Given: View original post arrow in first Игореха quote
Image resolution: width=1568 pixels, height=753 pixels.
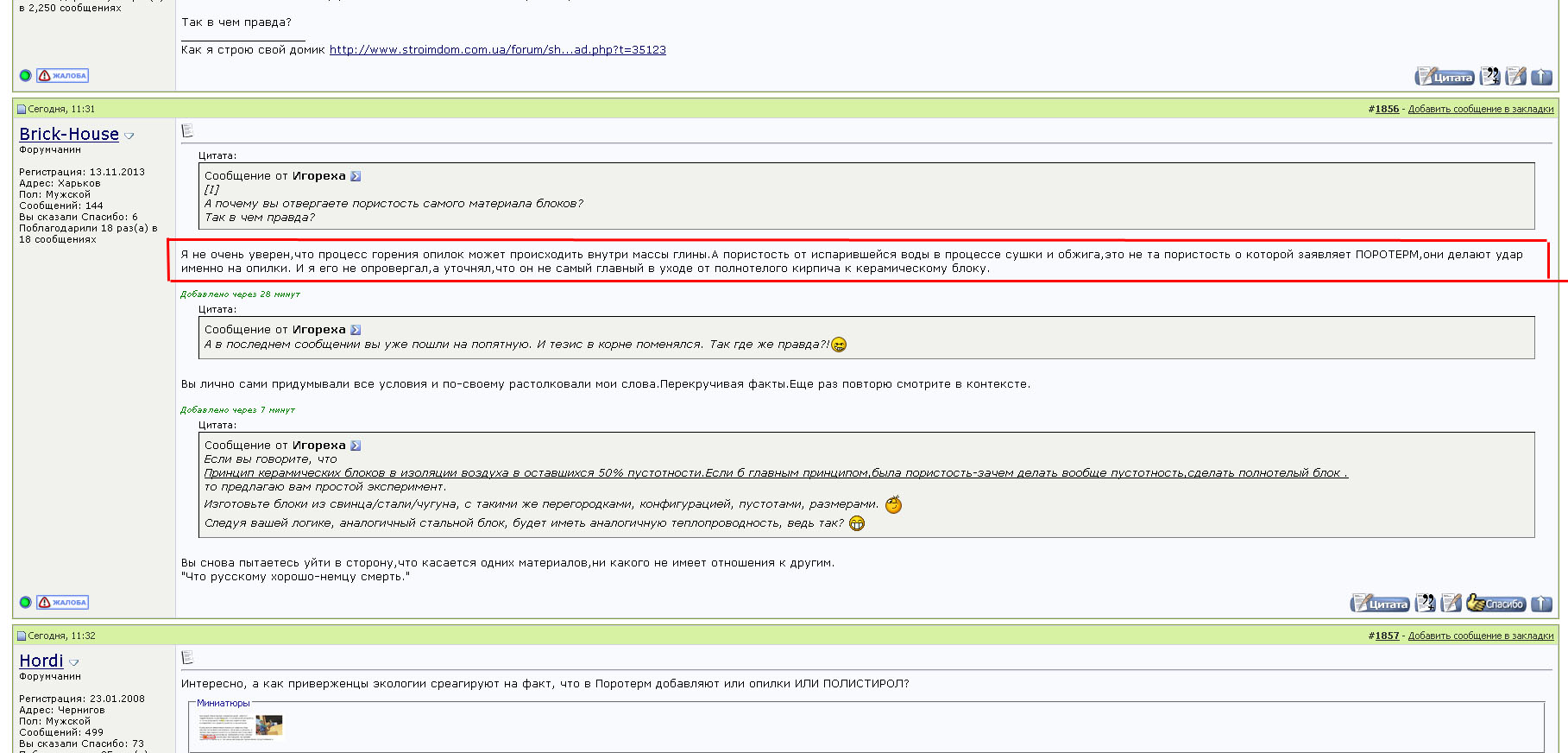Looking at the screenshot, I should (x=356, y=176).
